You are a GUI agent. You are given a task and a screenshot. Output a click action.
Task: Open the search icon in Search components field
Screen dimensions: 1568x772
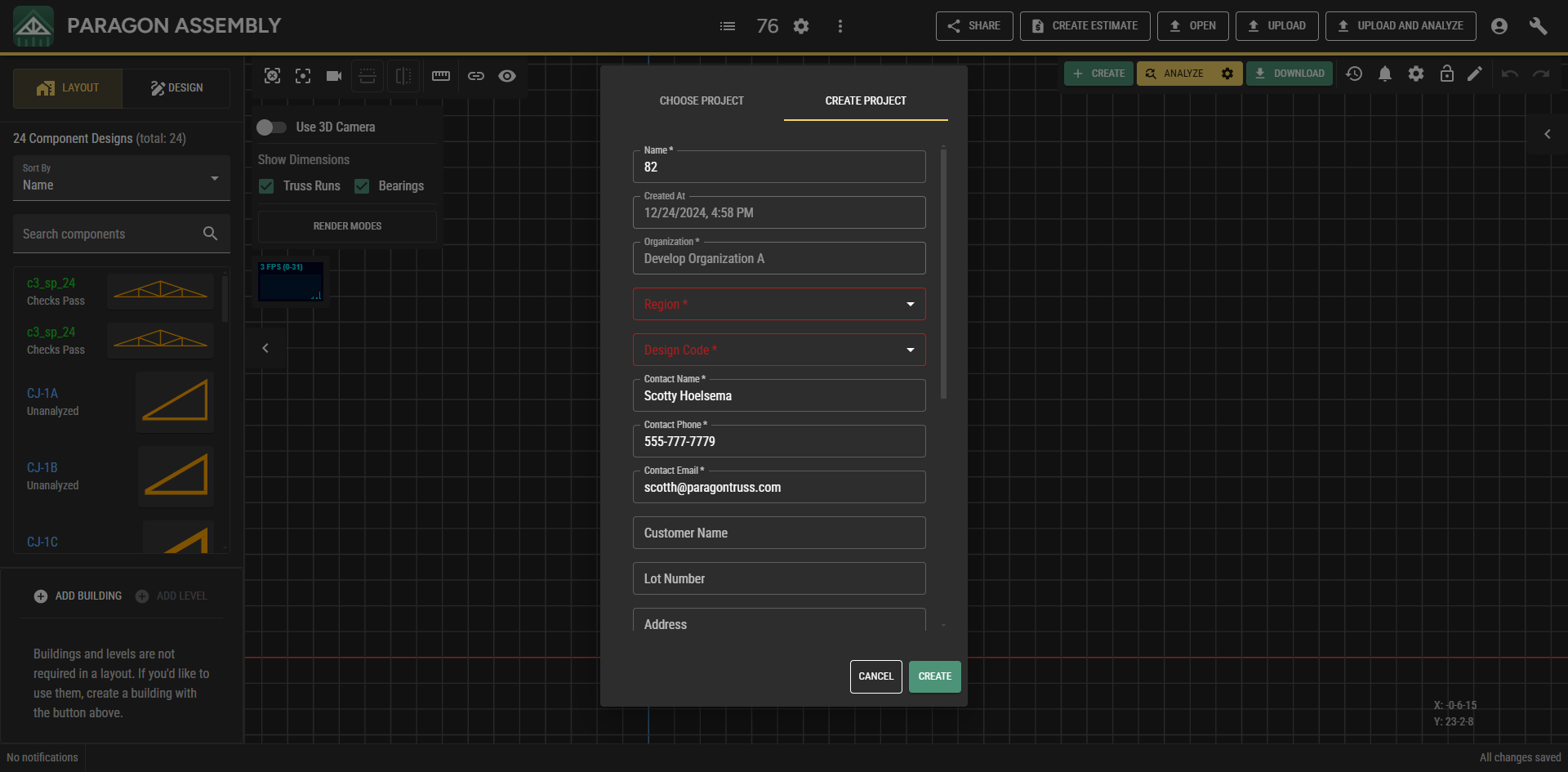[210, 234]
